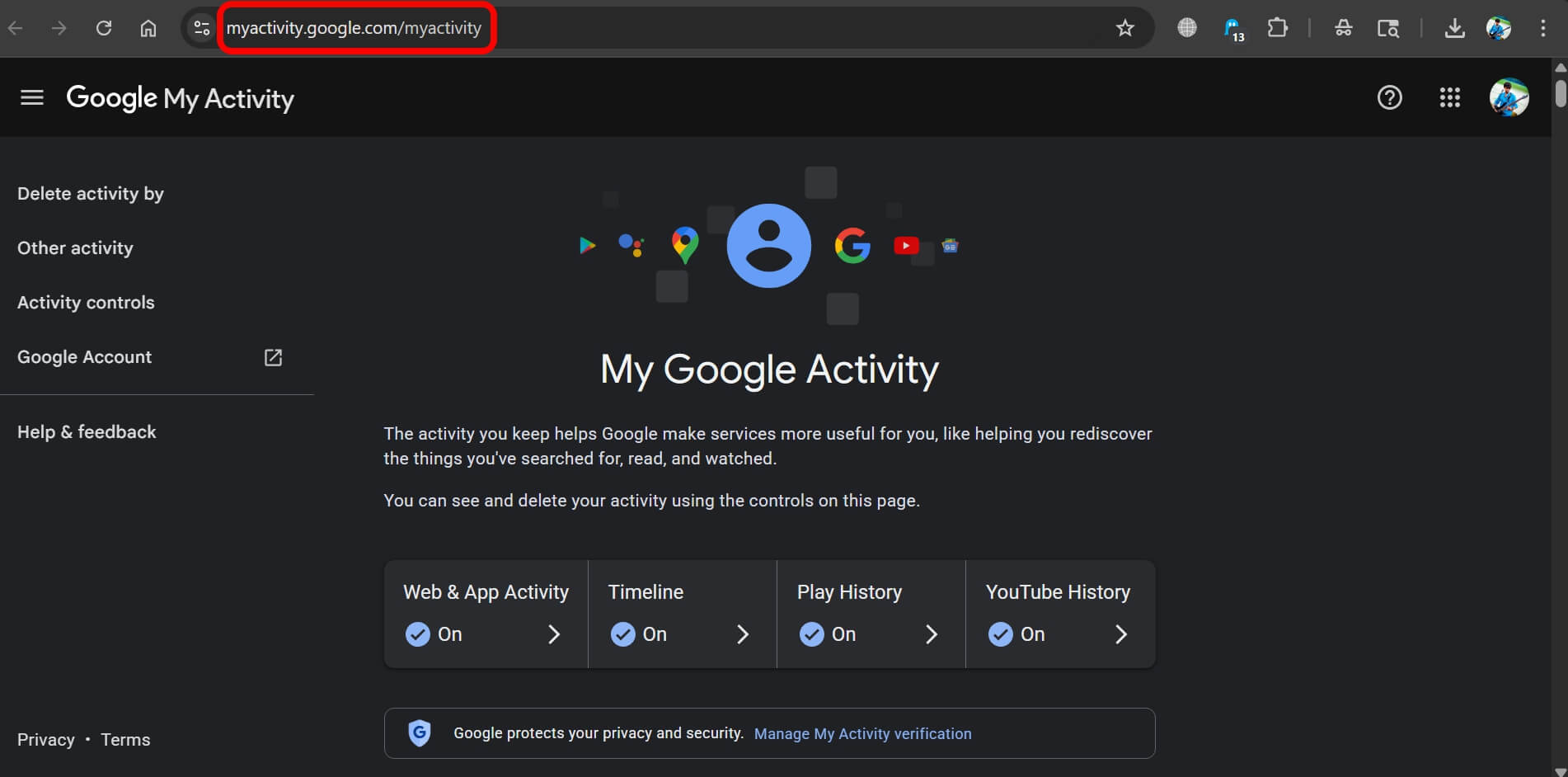Open Help & feedback

coord(87,432)
